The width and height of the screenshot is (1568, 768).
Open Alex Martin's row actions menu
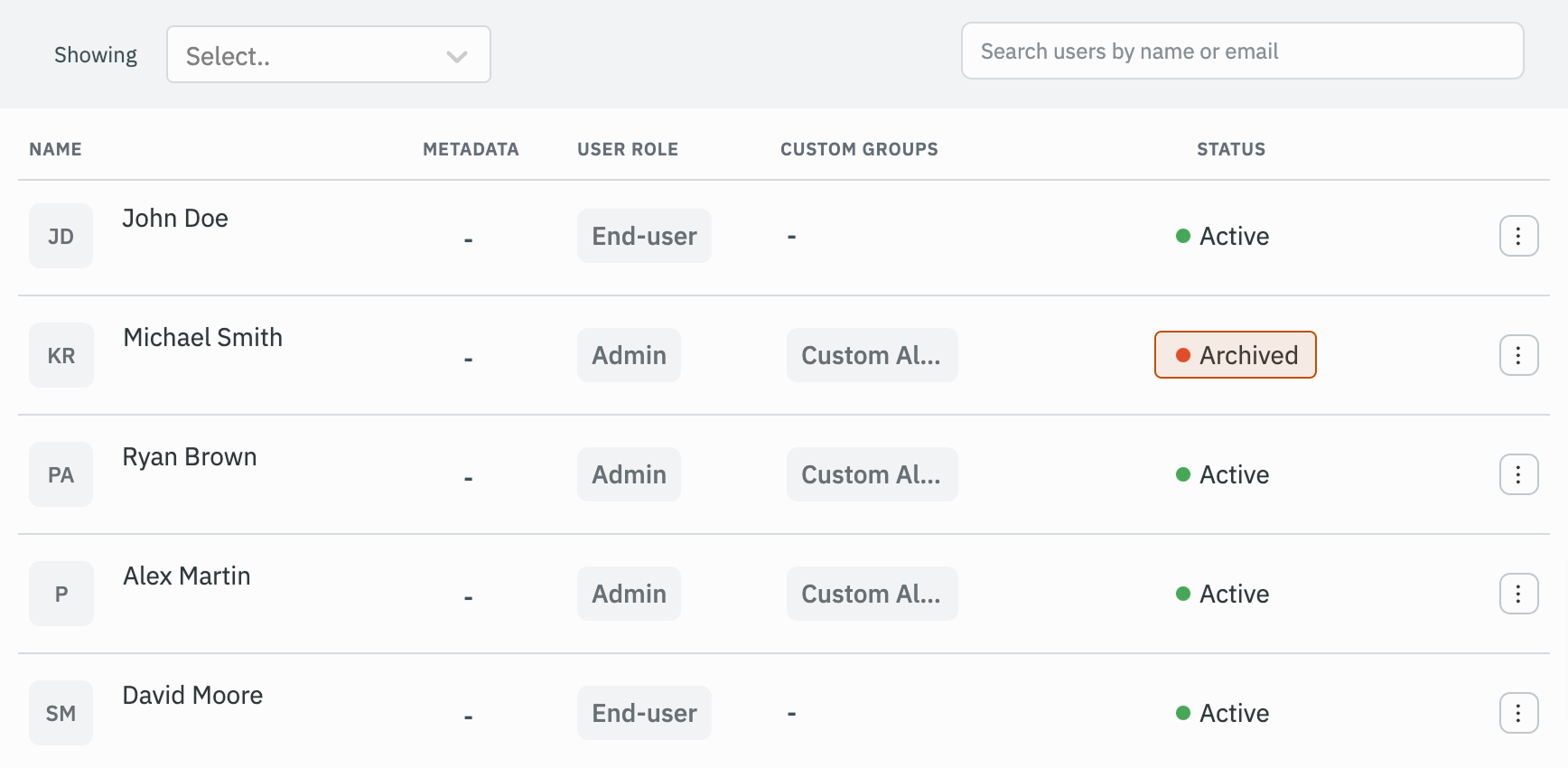1518,594
